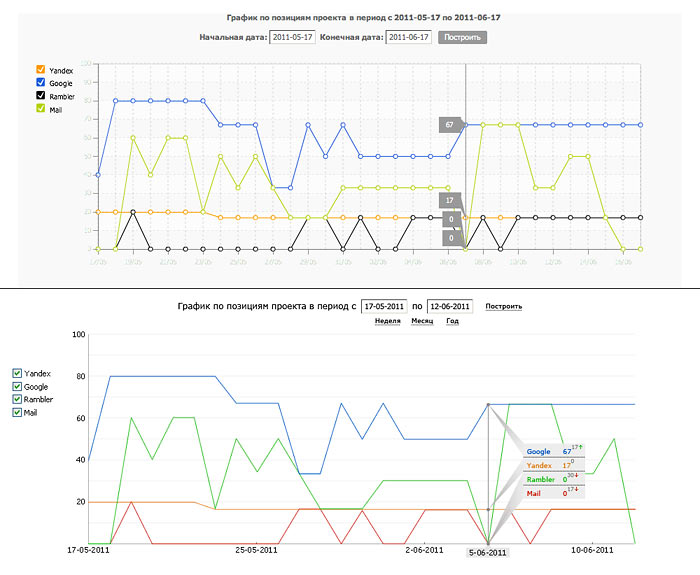Toggle the black Rambler legend checkbox

(41, 96)
